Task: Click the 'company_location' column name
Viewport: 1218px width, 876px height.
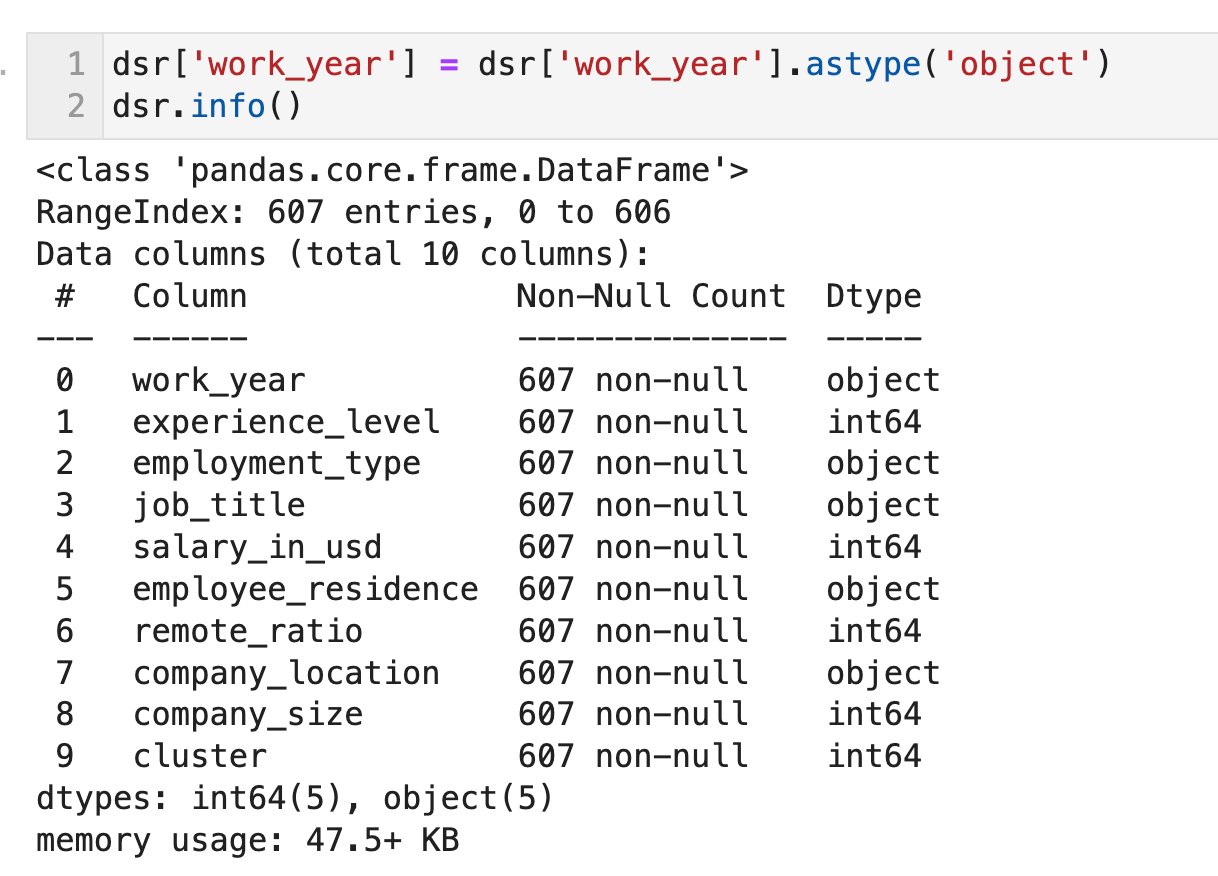Action: (x=286, y=673)
